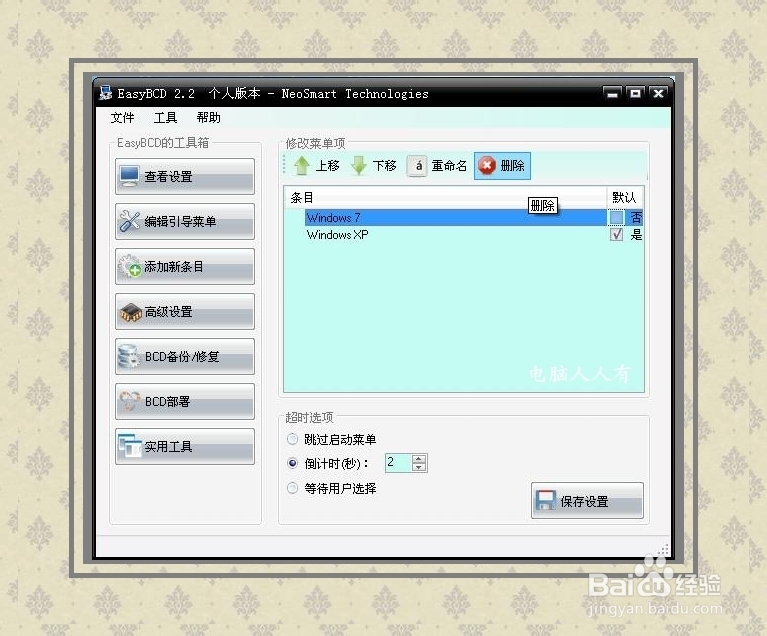Click the gear-plus icon on 添加新条目
This screenshot has height=636, width=767.
(130, 266)
